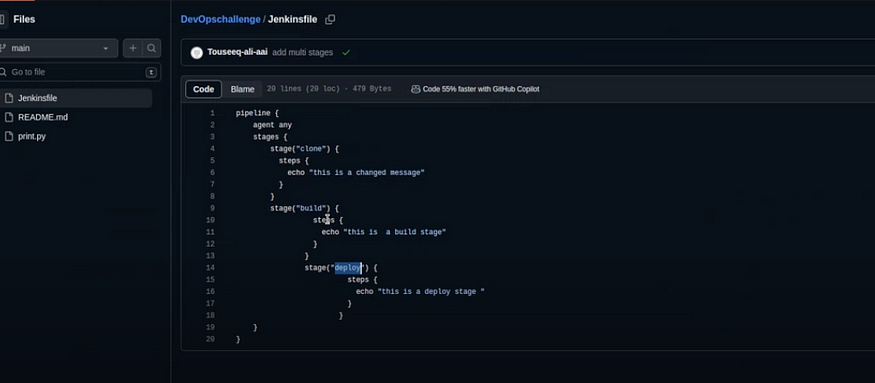Open the add multi stages commit message
This screenshot has height=383, width=875.
[x=302, y=52]
